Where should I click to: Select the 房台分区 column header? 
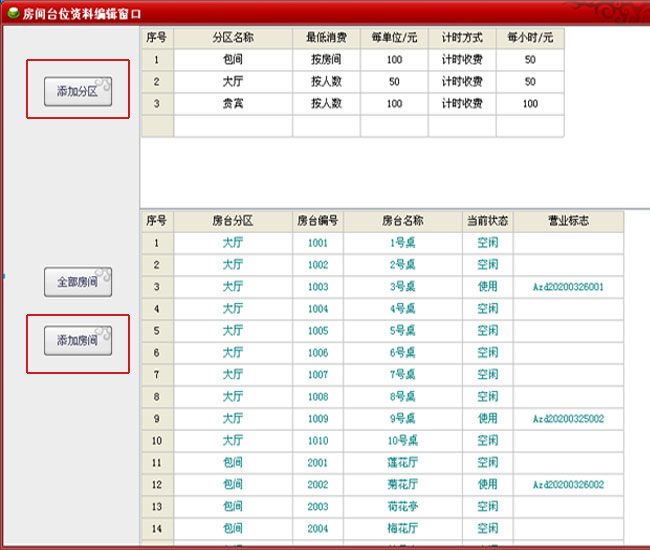tap(233, 221)
